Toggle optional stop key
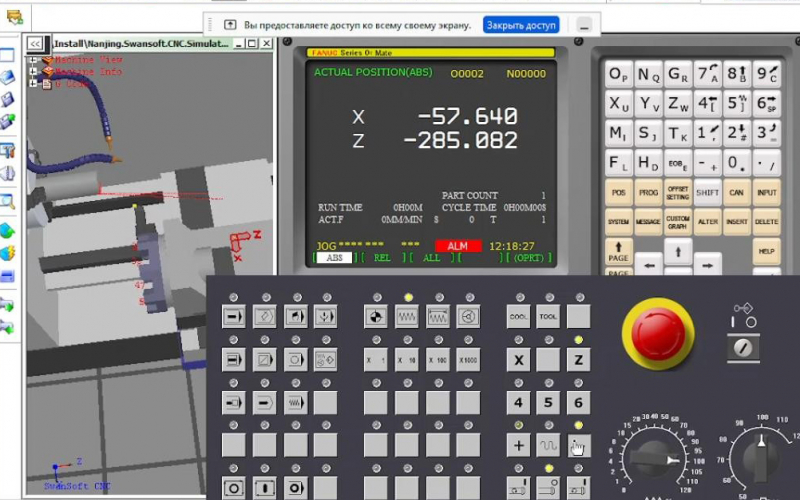Viewport: 800px width, 500px height. [295, 359]
